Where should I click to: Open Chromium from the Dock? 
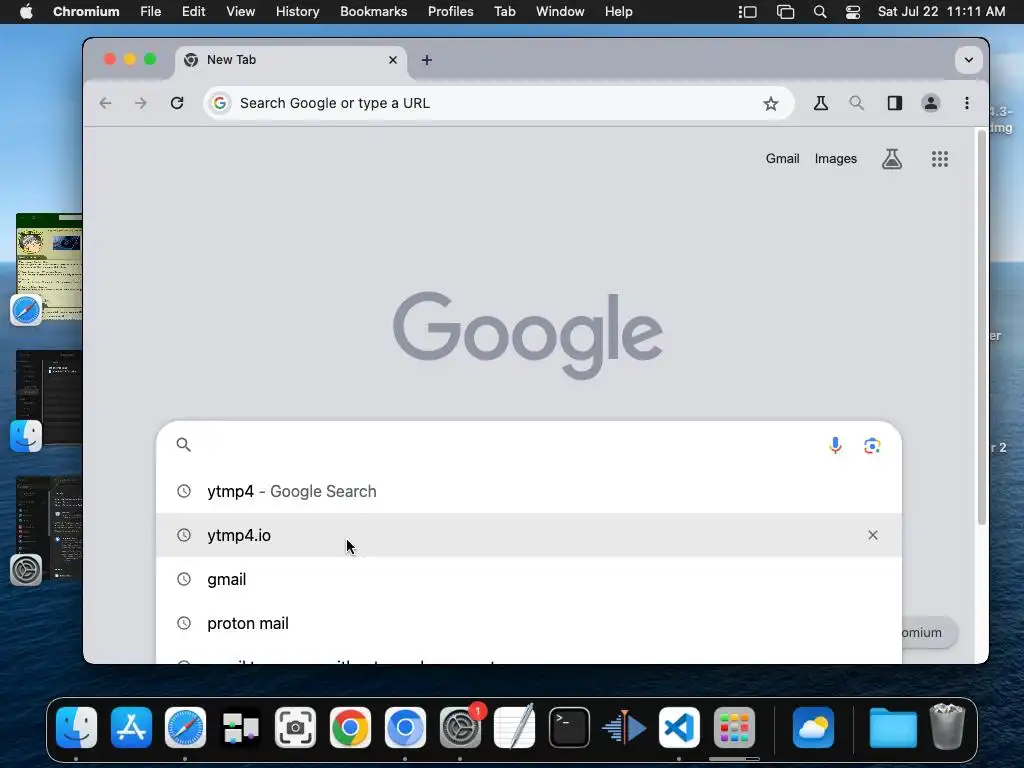click(405, 728)
